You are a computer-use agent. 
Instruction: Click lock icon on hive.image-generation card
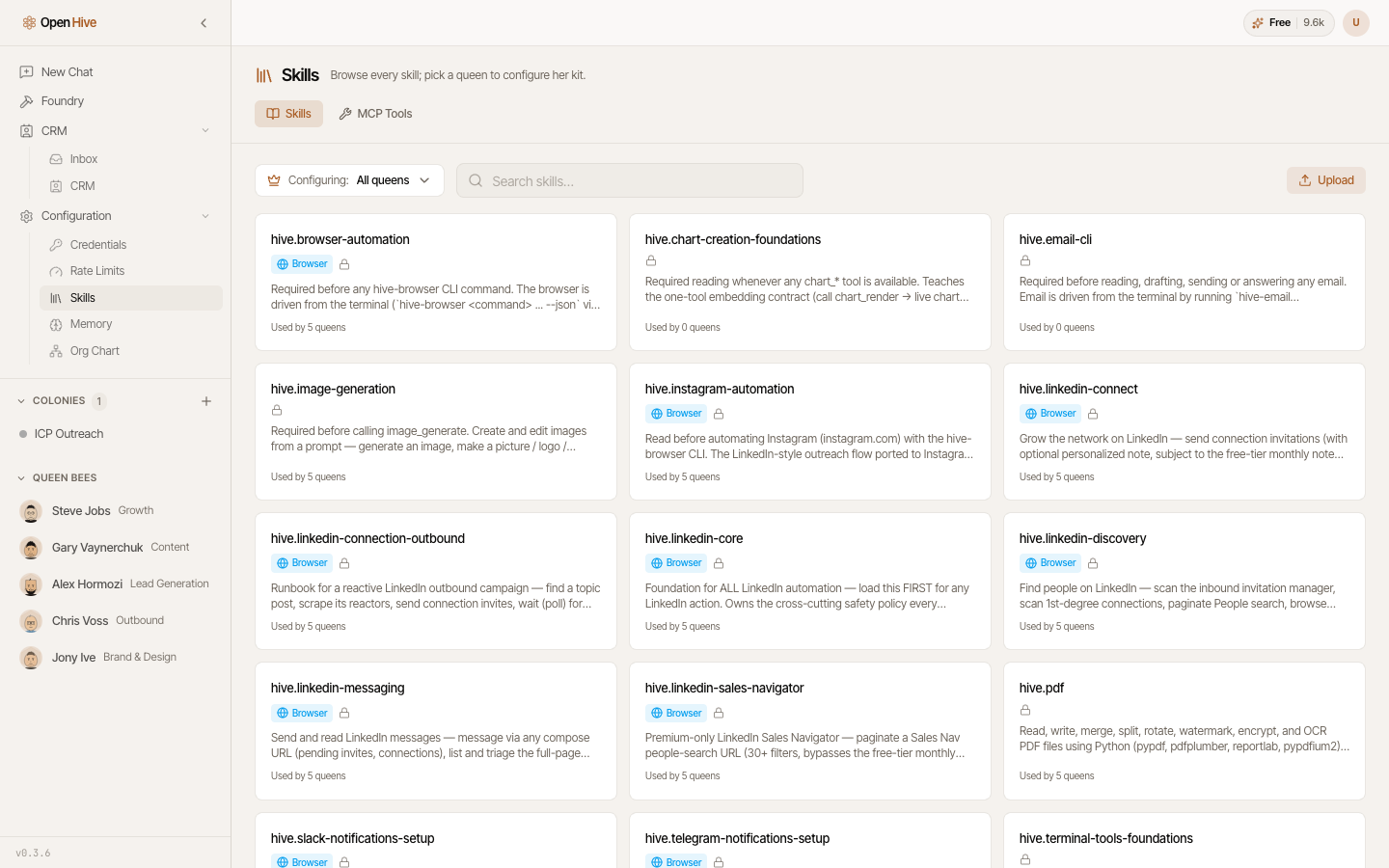click(x=277, y=410)
